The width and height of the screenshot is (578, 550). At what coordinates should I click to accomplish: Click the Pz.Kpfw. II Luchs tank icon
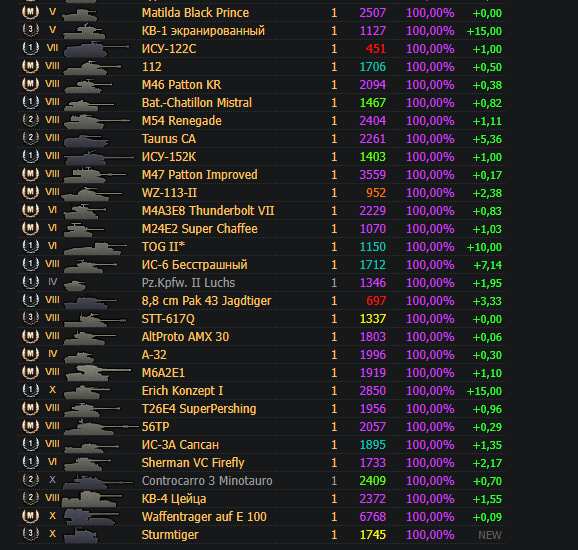tap(75, 285)
